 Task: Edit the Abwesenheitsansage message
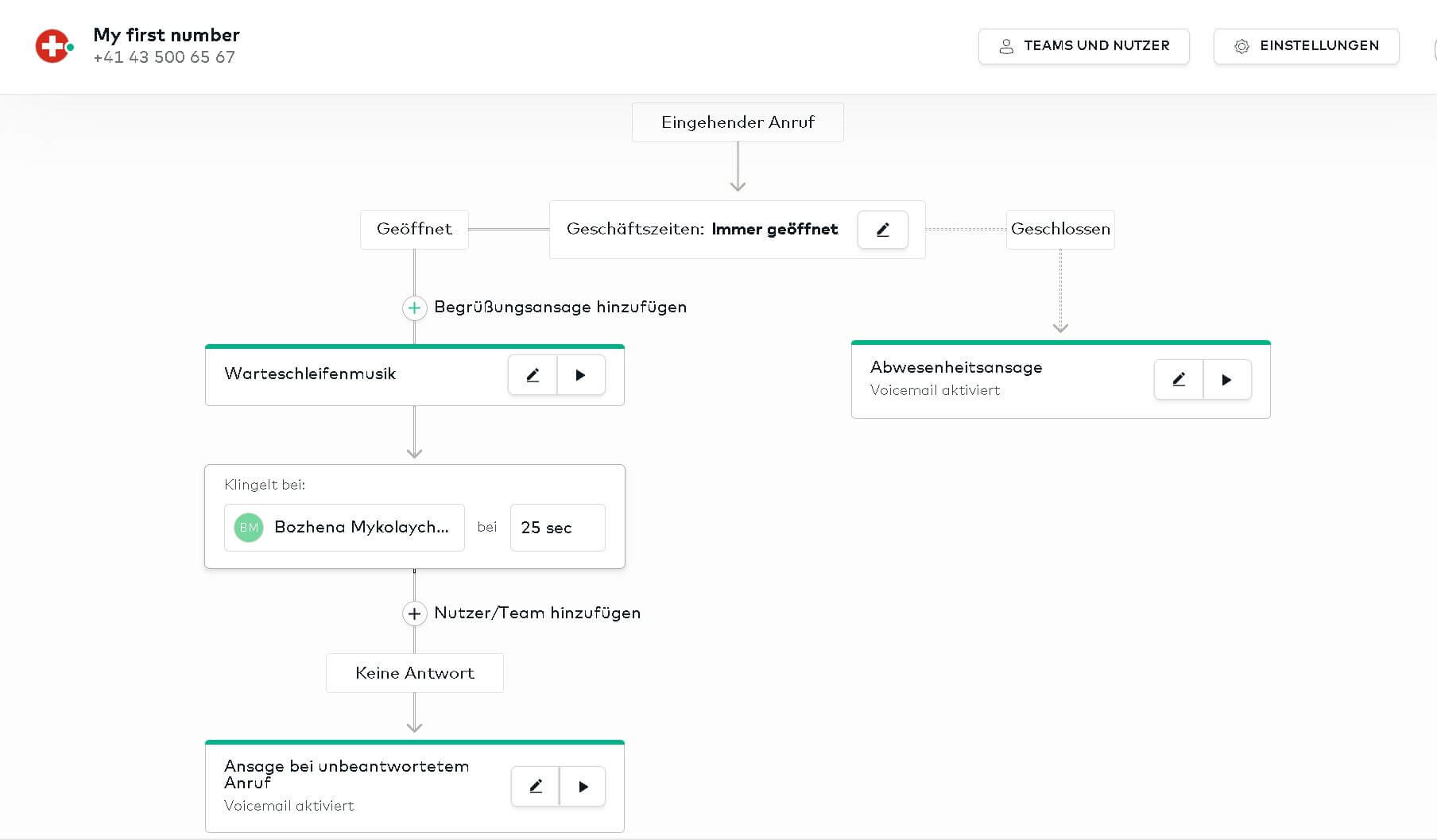click(1179, 380)
